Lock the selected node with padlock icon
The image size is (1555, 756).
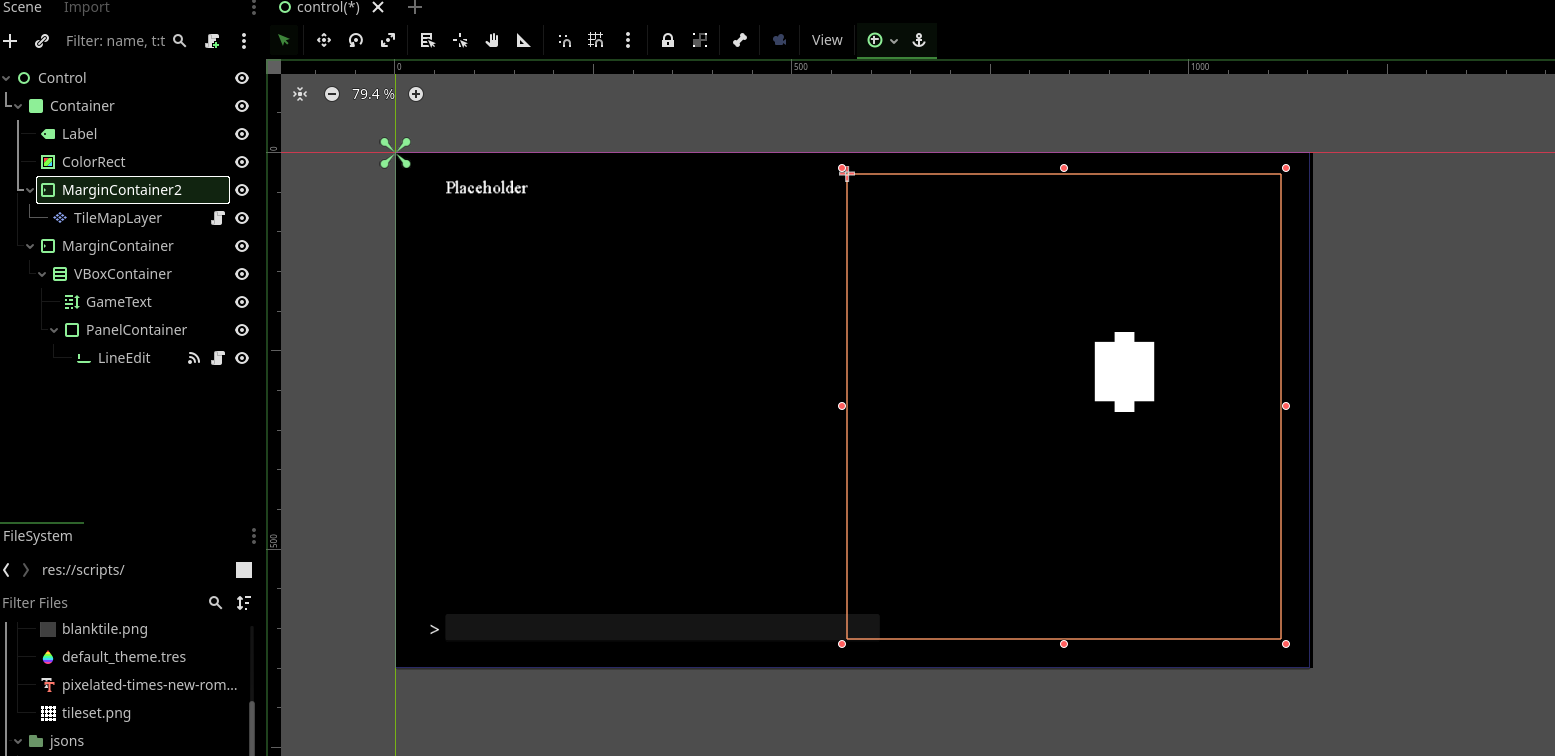668,40
